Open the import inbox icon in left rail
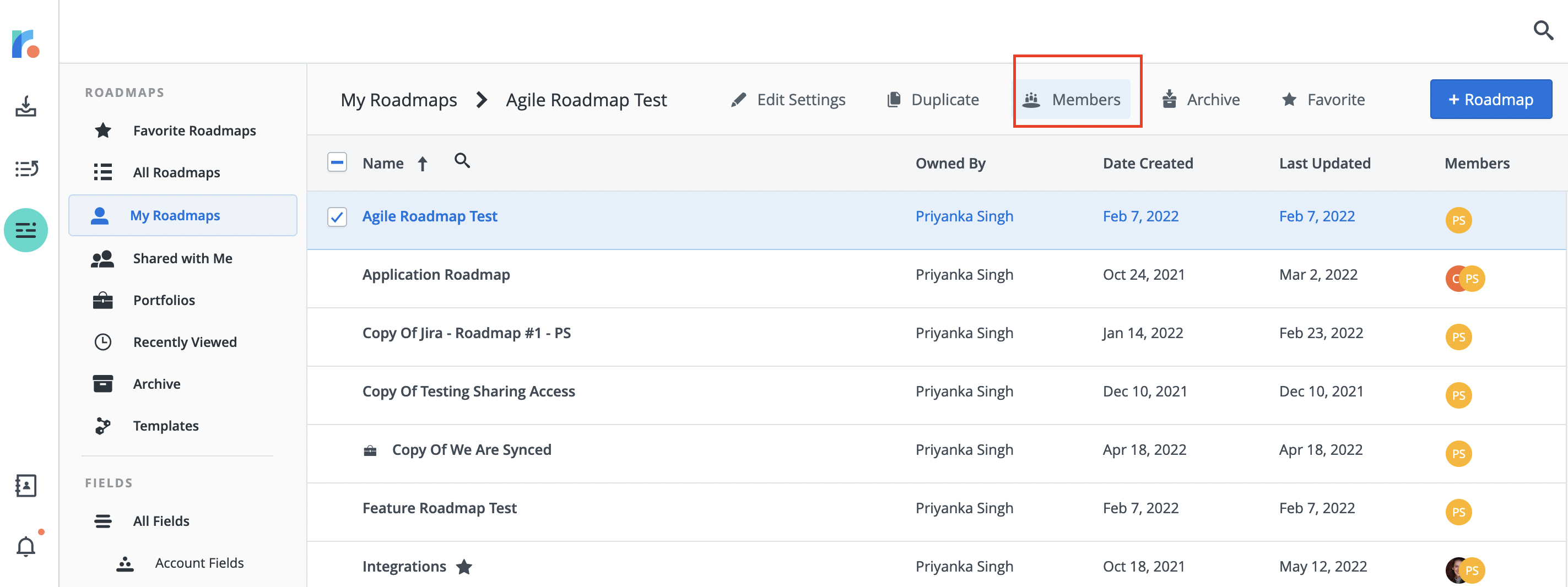This screenshot has height=587, width=1568. point(25,106)
